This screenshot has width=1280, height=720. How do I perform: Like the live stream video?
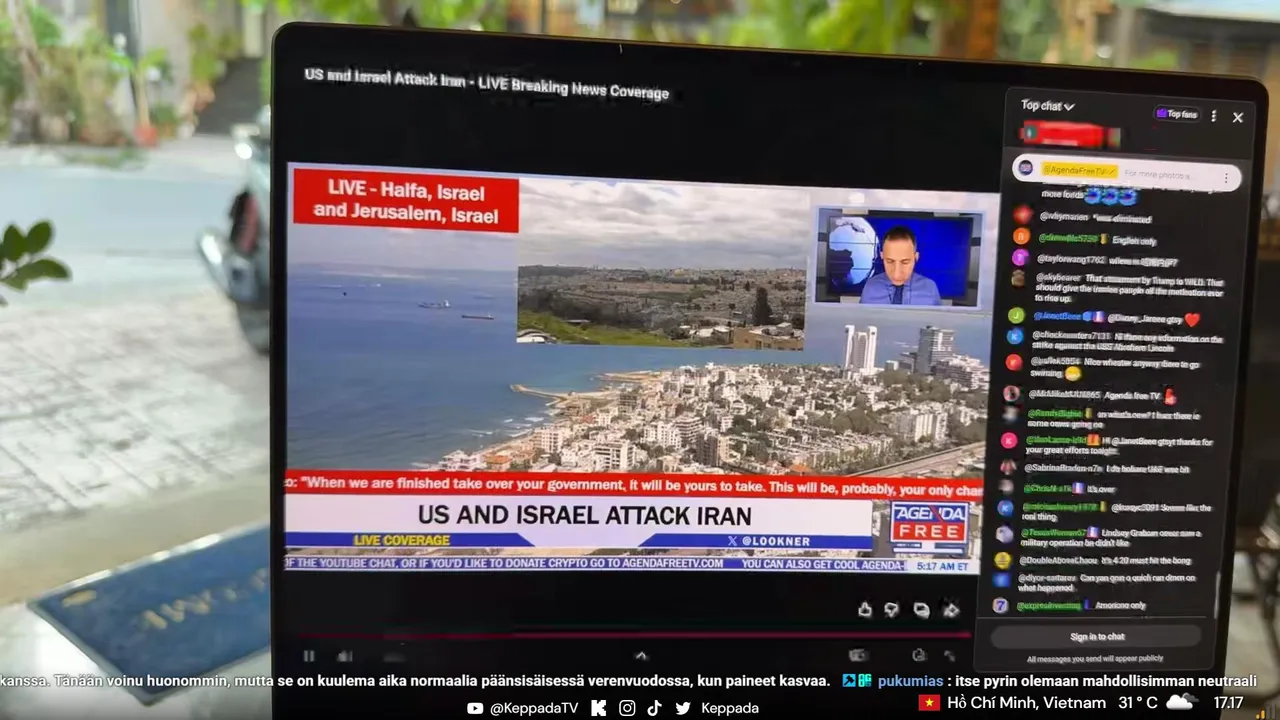pyautogui.click(x=865, y=609)
